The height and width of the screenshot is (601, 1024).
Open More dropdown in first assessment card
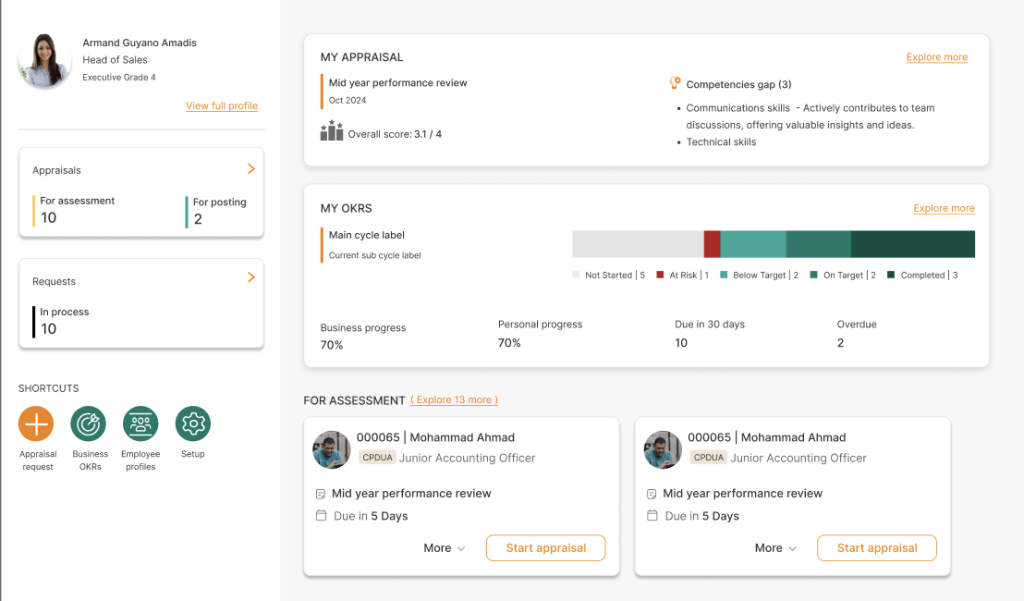(x=444, y=548)
